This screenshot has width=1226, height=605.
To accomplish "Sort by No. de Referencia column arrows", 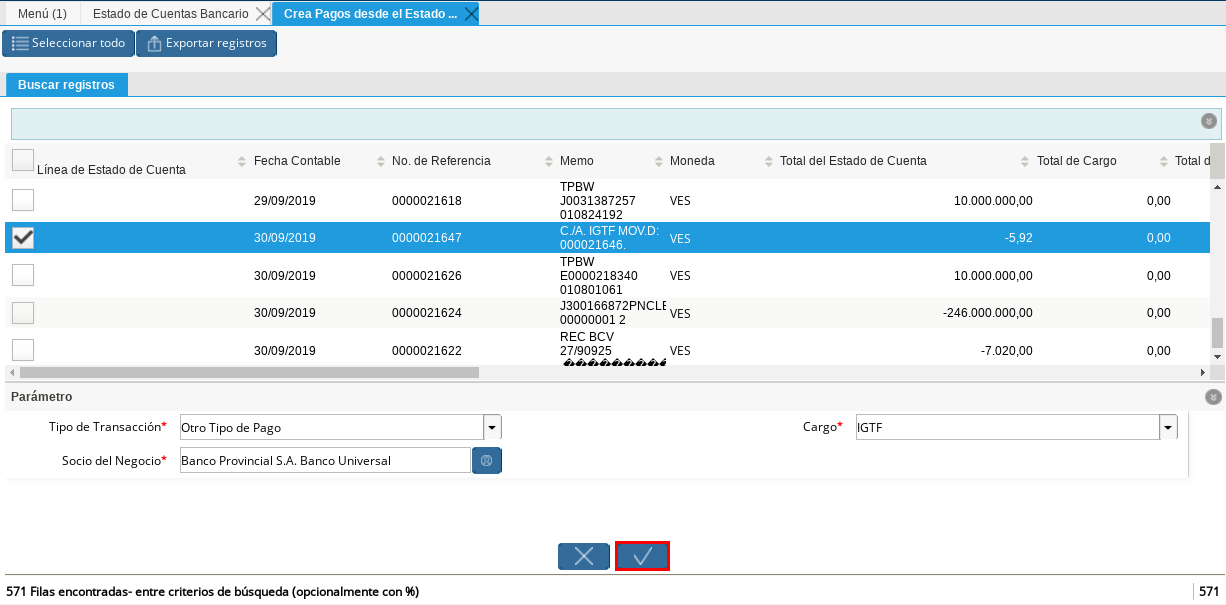I will coord(549,162).
